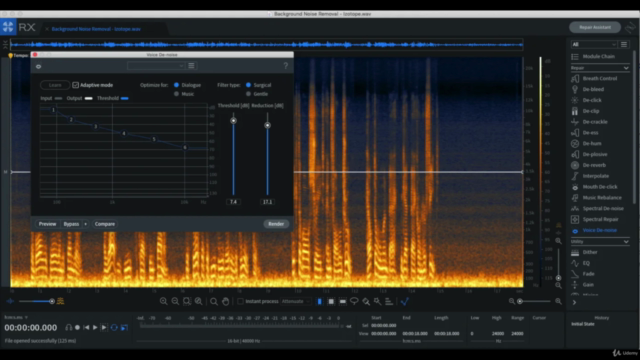The image size is (640, 360).
Task: Select the grab hand tool
Action: [x=226, y=301]
